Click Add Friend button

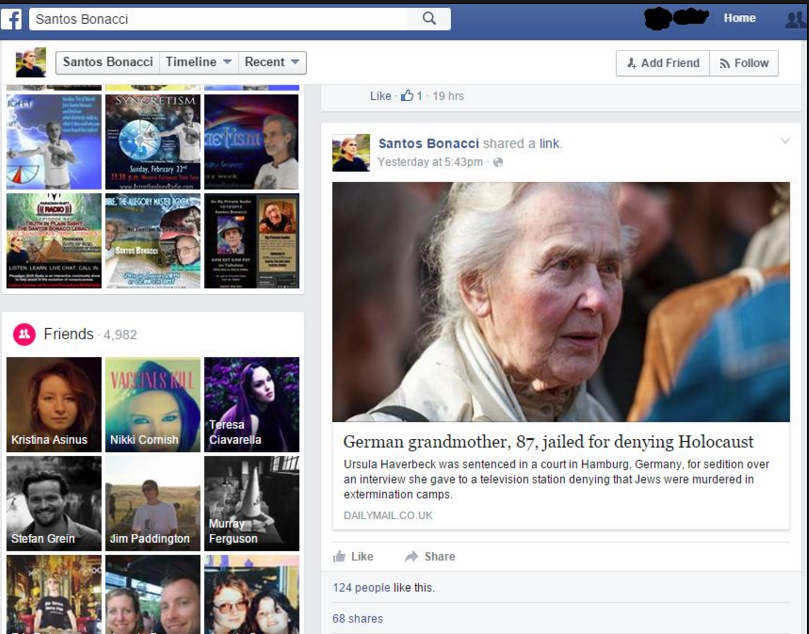coord(663,63)
